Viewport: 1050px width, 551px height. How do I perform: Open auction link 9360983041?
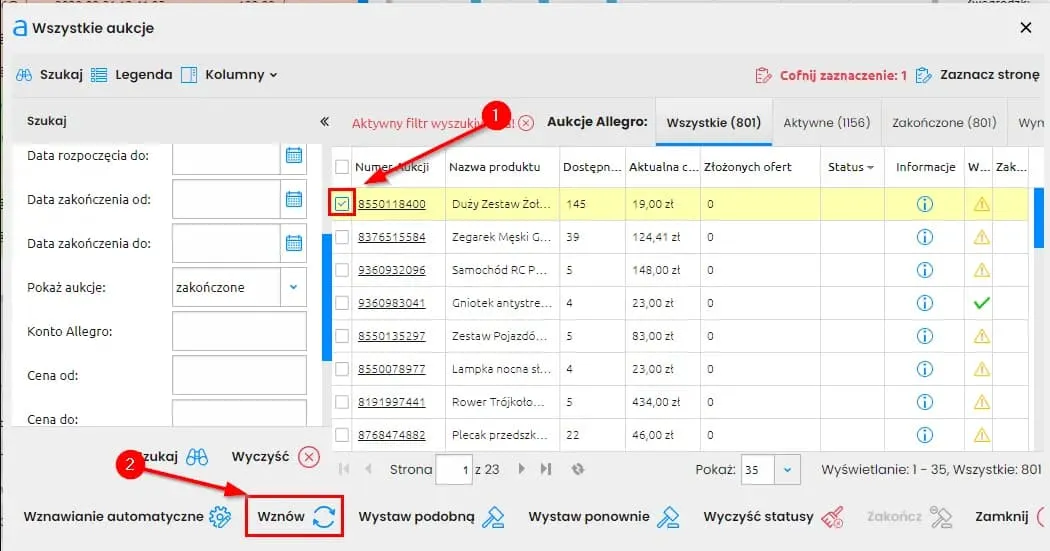coord(391,303)
